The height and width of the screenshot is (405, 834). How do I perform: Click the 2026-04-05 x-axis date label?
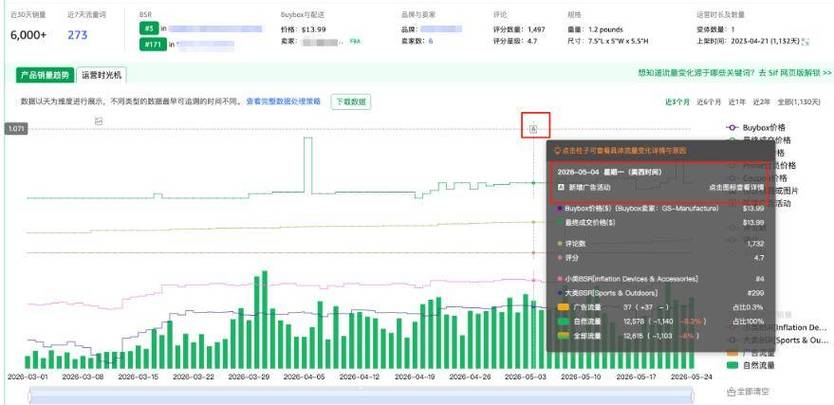(304, 376)
